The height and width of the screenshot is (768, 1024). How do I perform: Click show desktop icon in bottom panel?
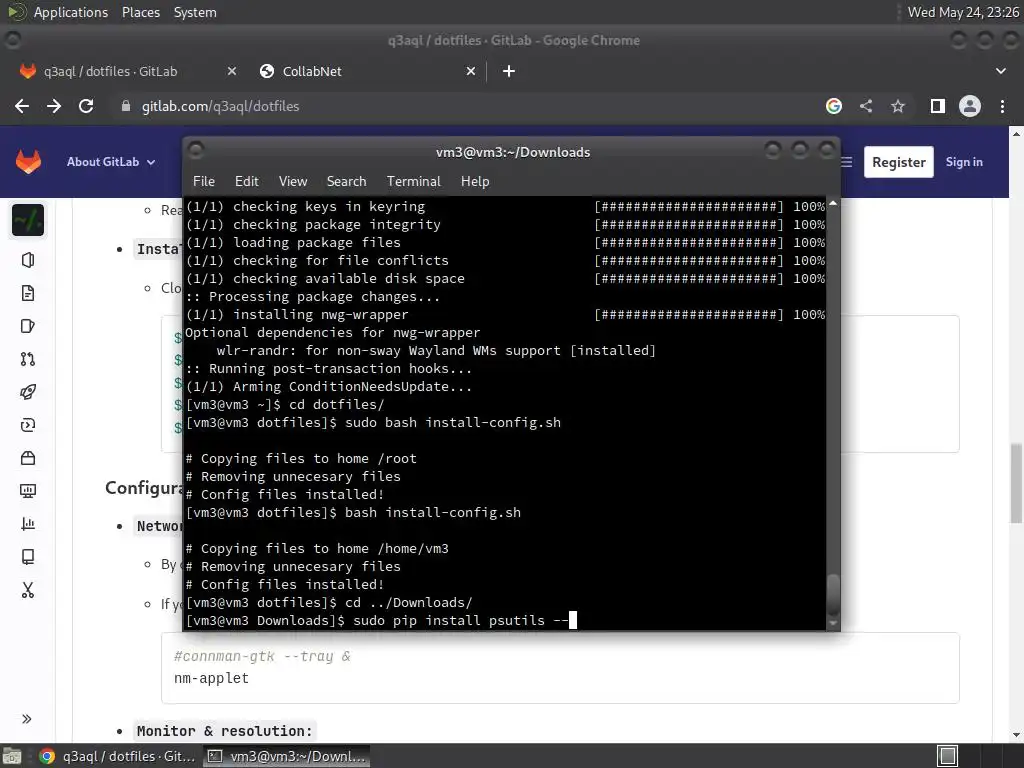[x=12, y=756]
